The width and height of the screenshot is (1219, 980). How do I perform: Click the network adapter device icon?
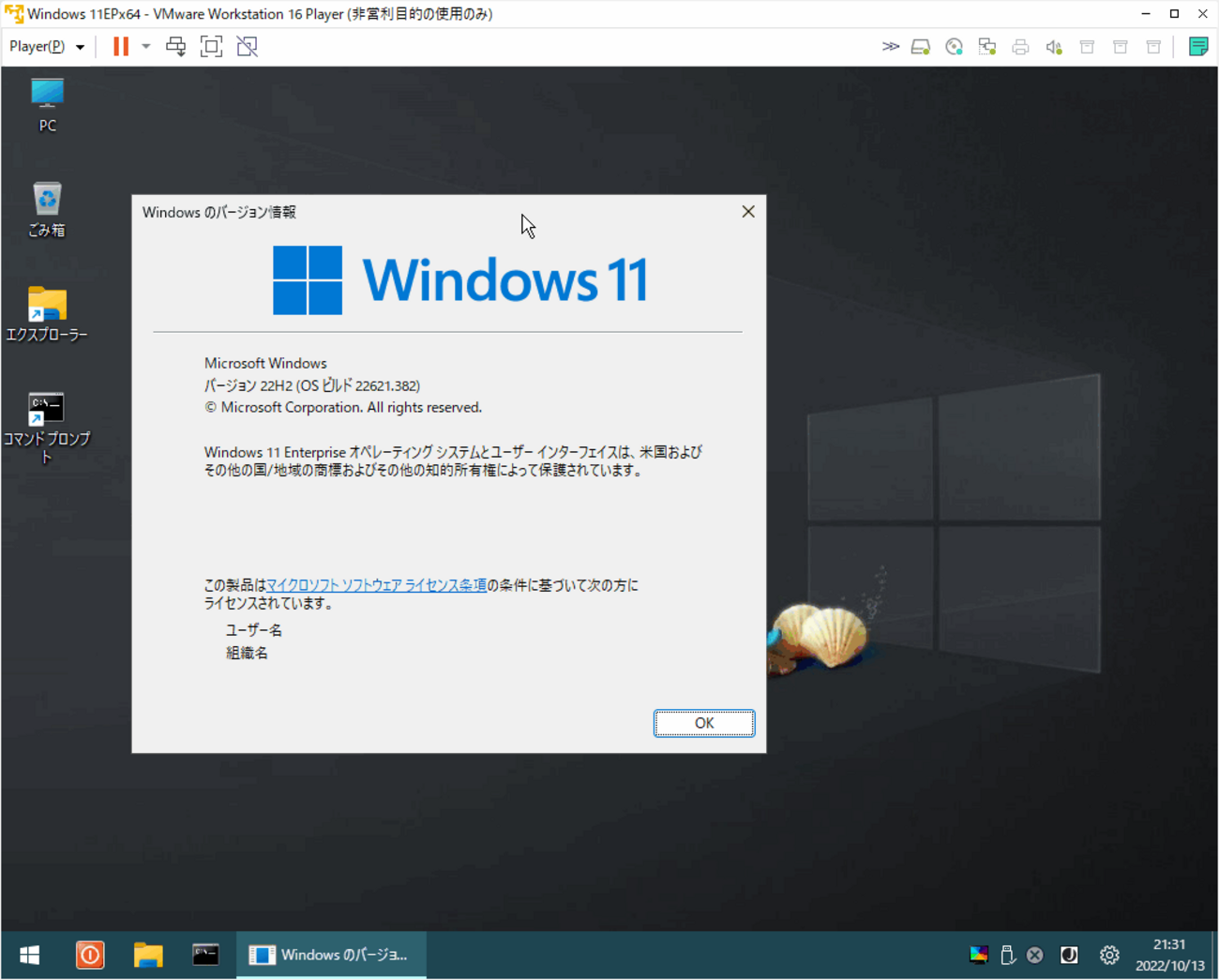point(987,47)
